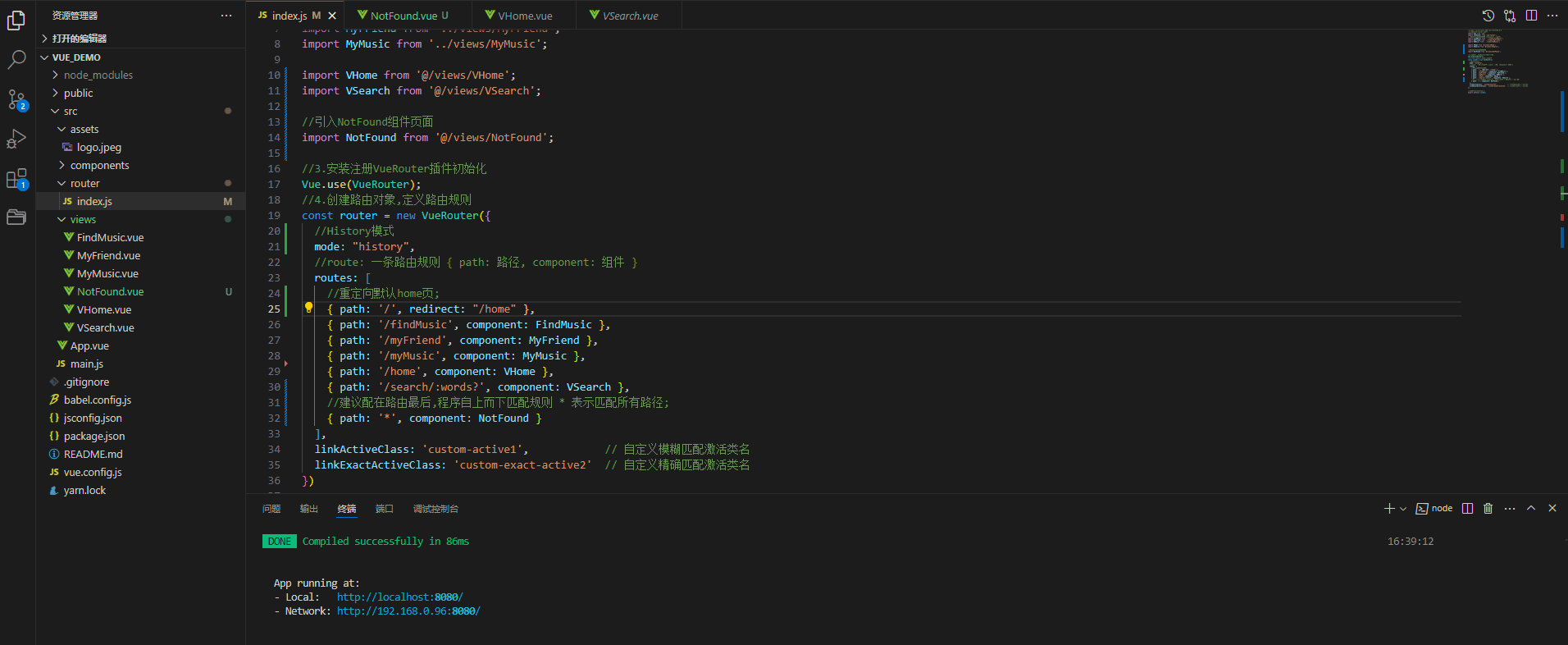The width and height of the screenshot is (1568, 645).
Task: Open the 端口 ports panel tab
Action: [385, 509]
